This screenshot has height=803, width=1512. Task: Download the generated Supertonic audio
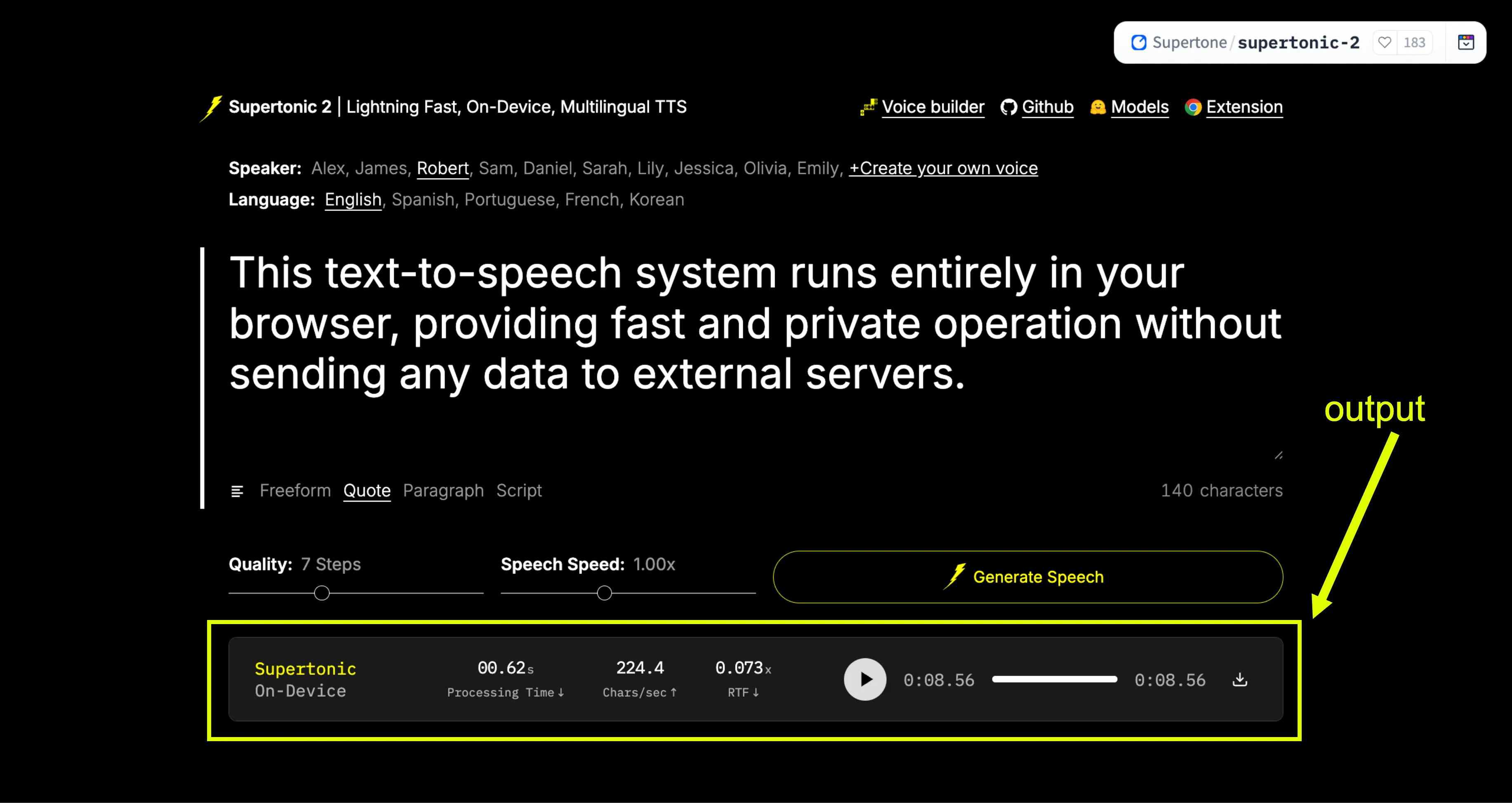[1240, 679]
